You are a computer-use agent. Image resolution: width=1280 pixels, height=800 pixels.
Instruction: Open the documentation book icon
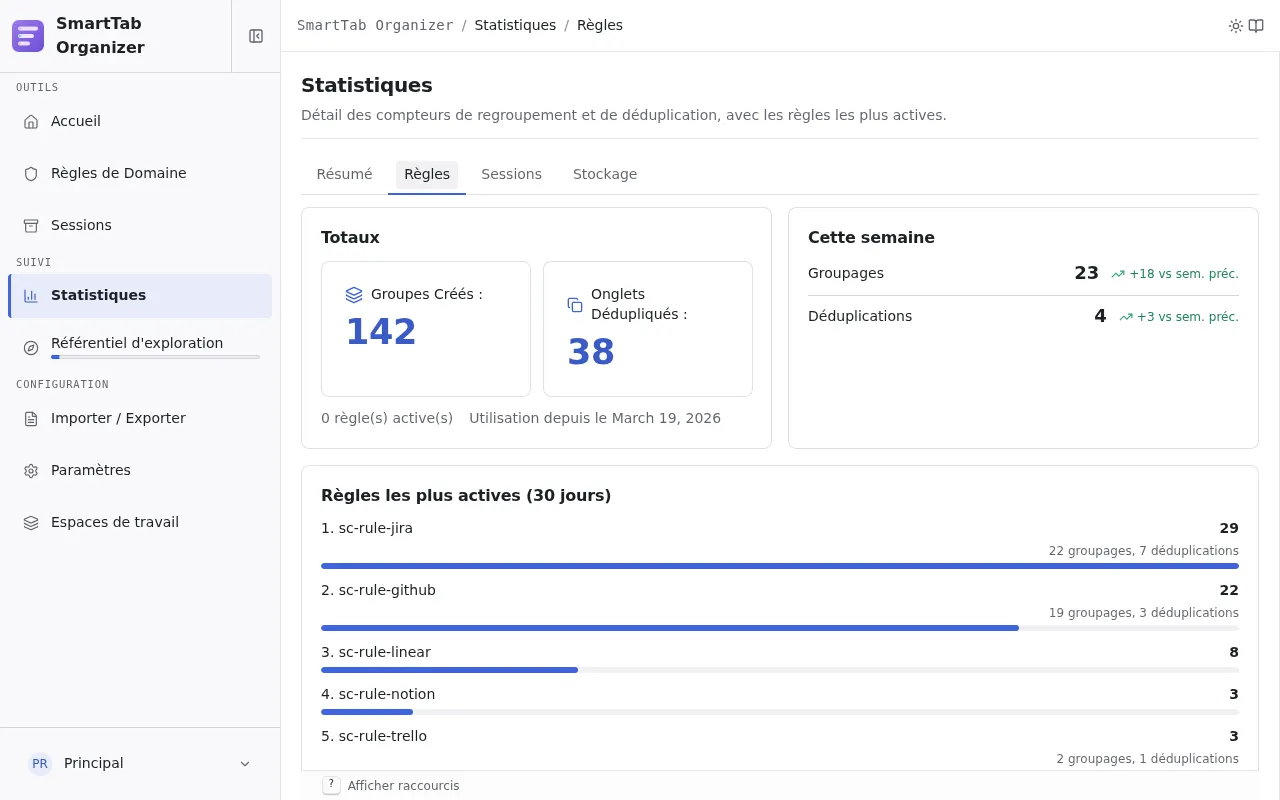point(1256,26)
